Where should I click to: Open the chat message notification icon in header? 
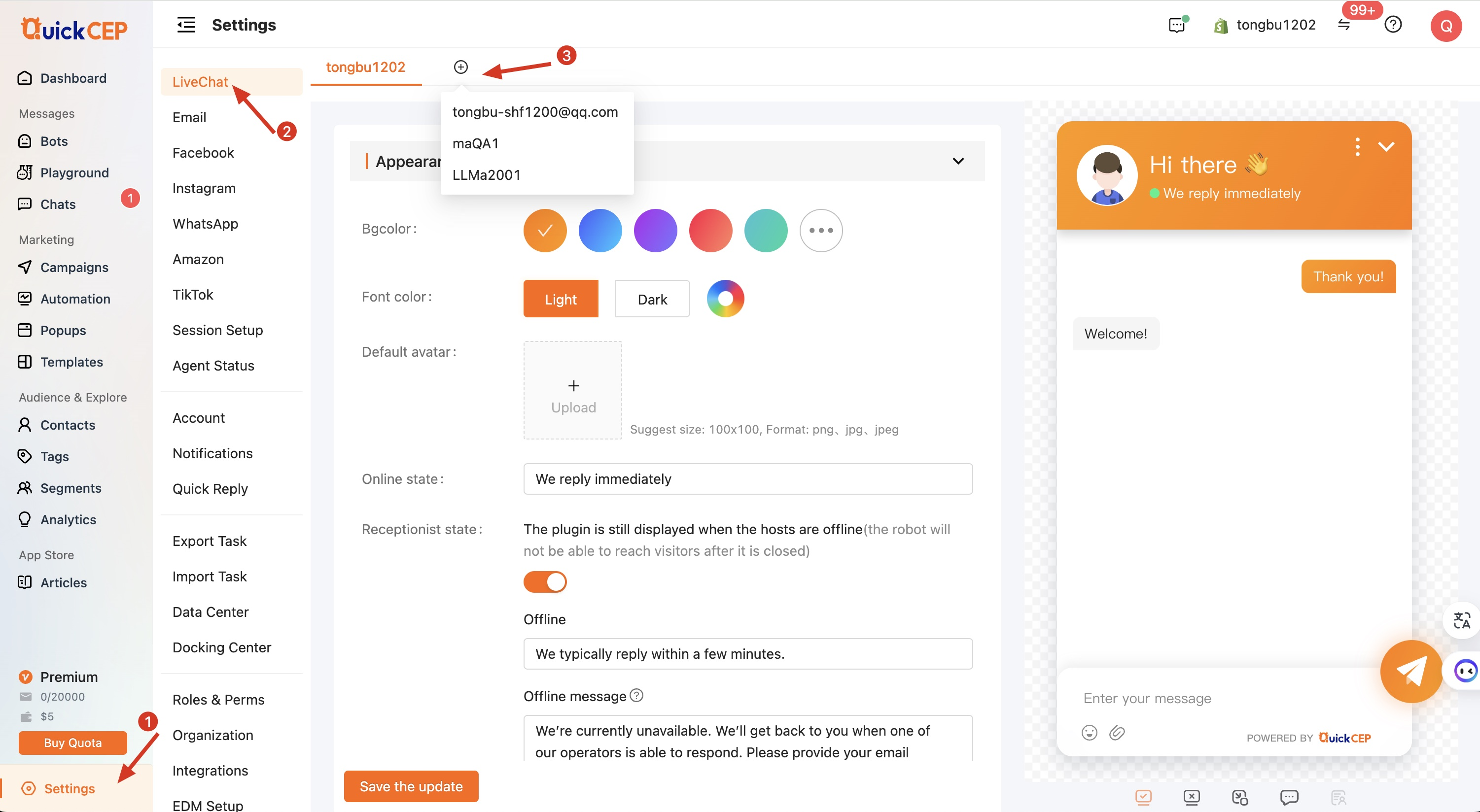(x=1177, y=25)
